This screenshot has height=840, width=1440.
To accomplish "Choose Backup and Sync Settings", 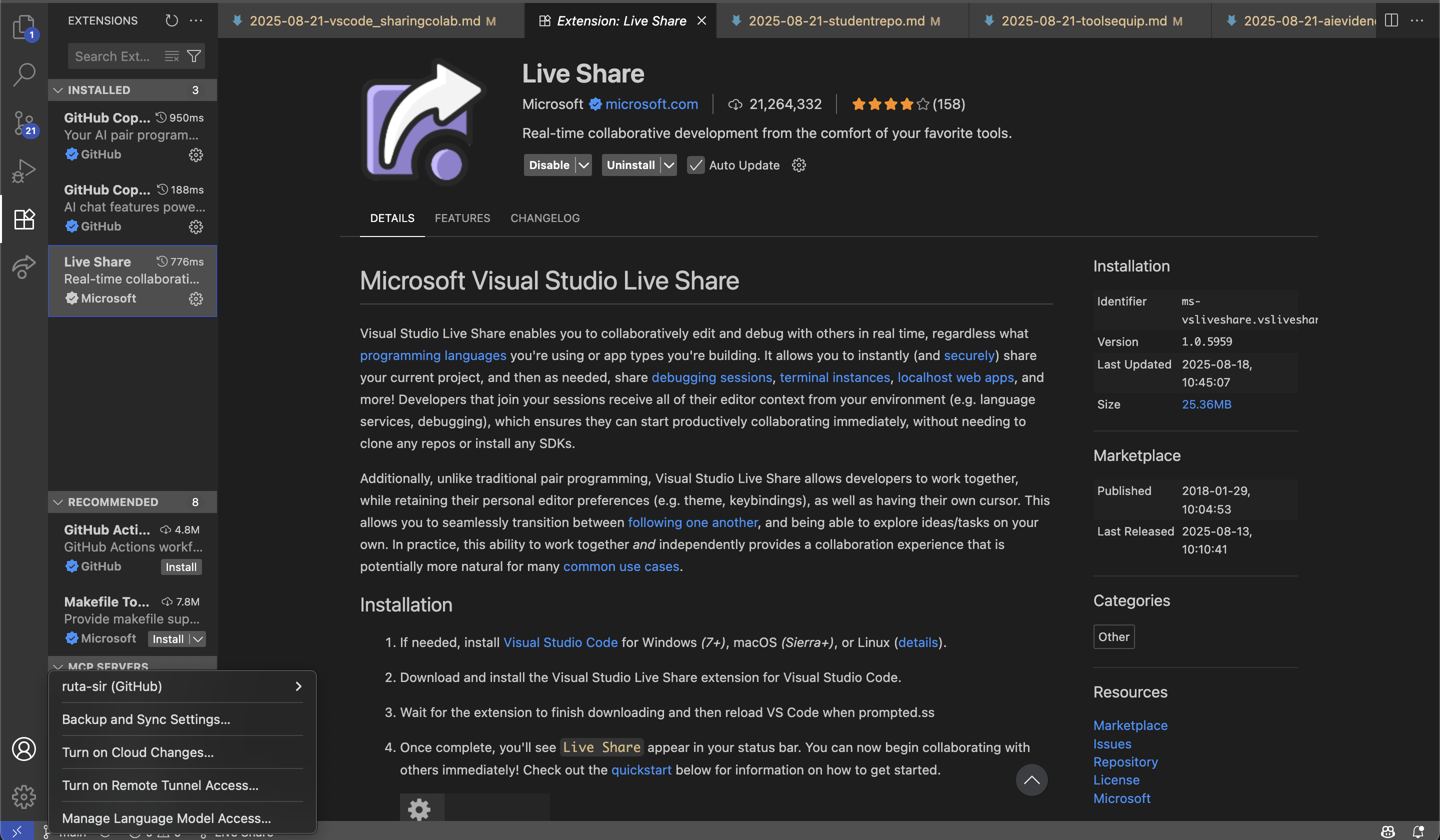I will click(182, 719).
